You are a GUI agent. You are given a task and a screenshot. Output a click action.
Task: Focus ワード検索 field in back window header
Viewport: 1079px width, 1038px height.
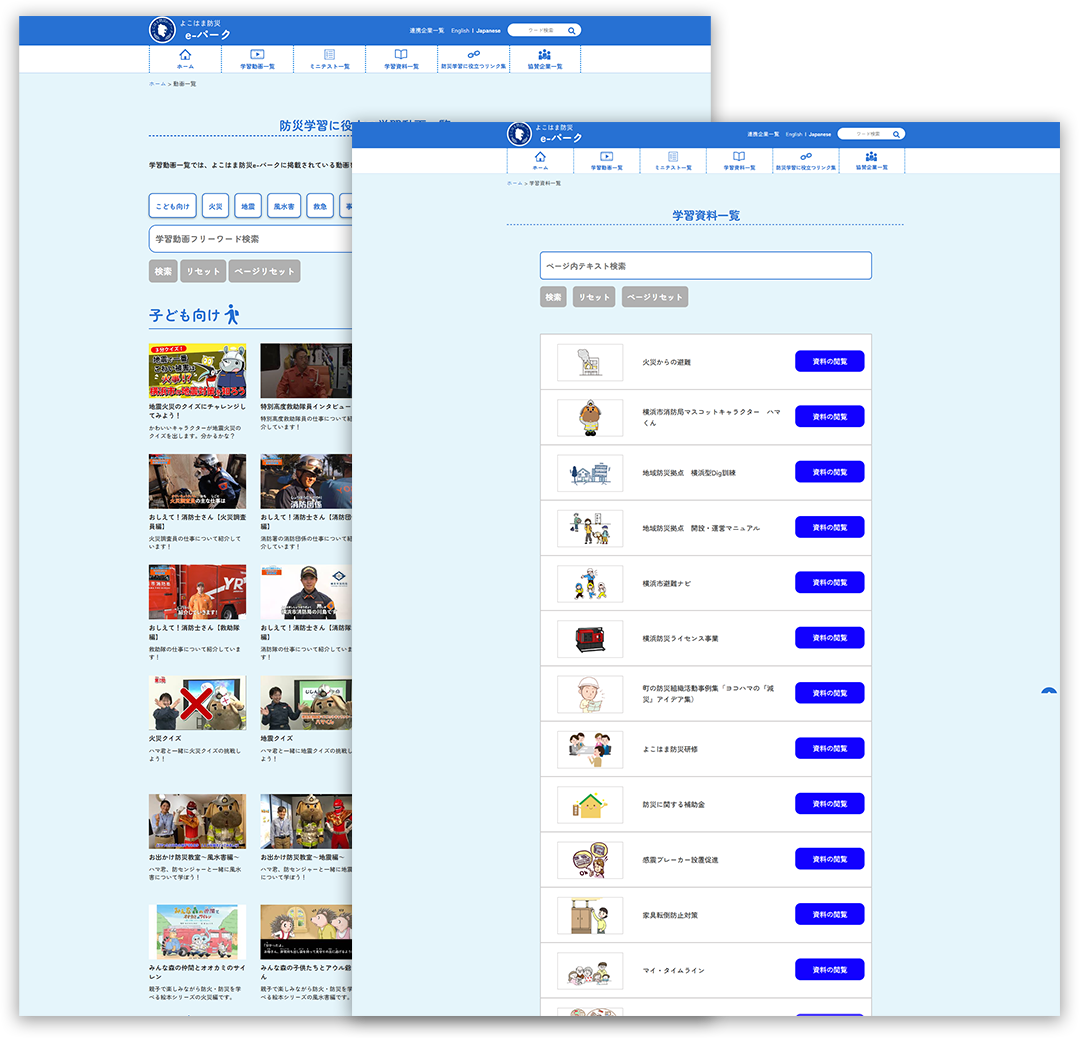540,30
